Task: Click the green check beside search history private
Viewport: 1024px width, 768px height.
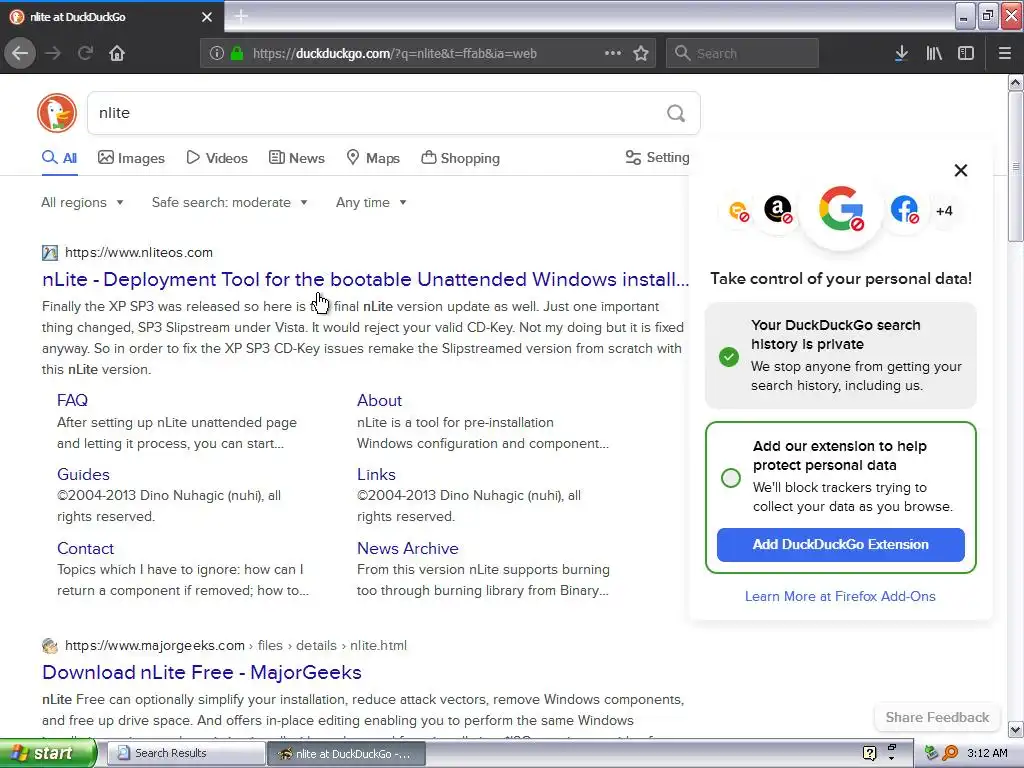Action: 729,357
